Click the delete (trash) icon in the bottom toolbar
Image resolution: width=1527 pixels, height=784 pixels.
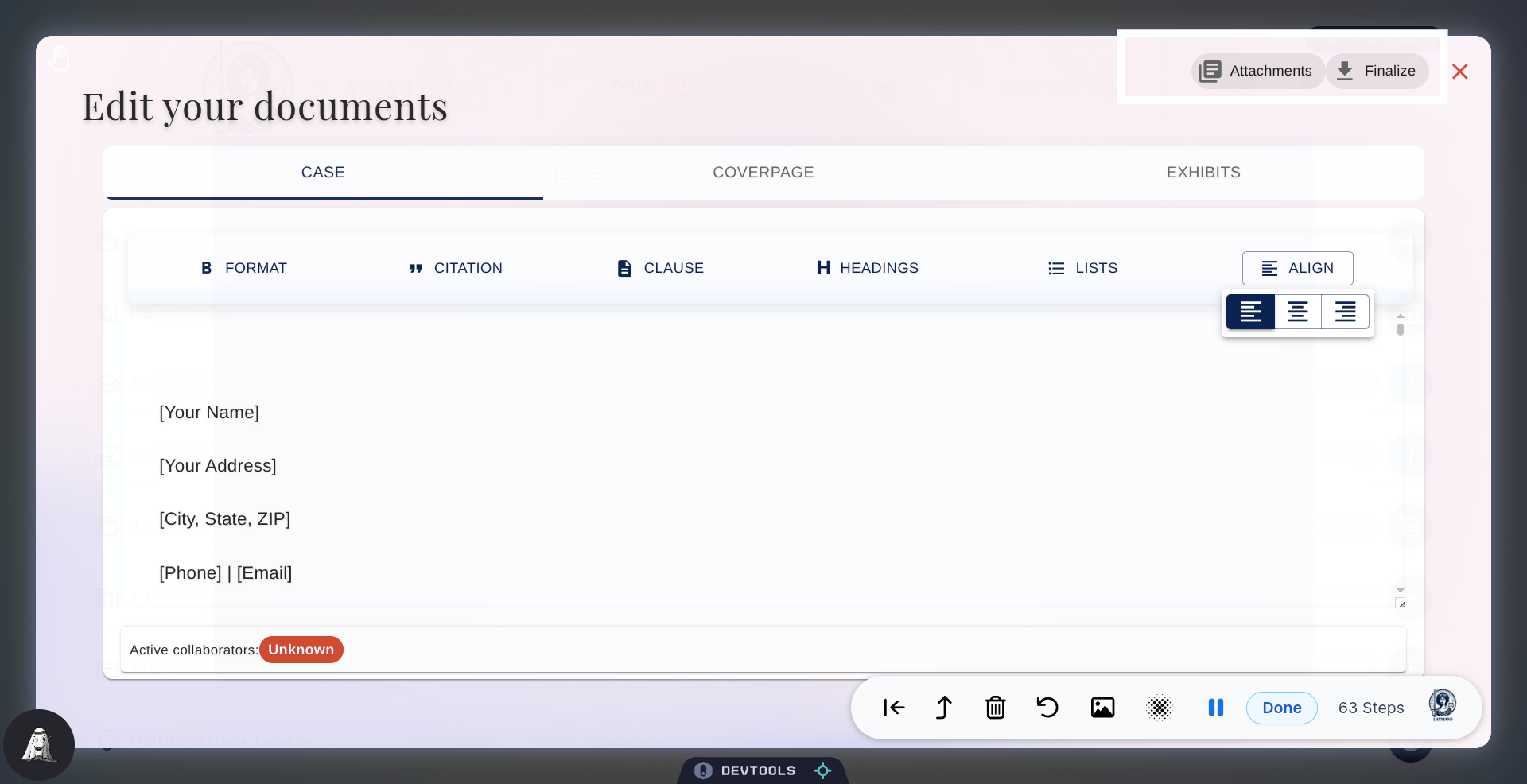(995, 708)
